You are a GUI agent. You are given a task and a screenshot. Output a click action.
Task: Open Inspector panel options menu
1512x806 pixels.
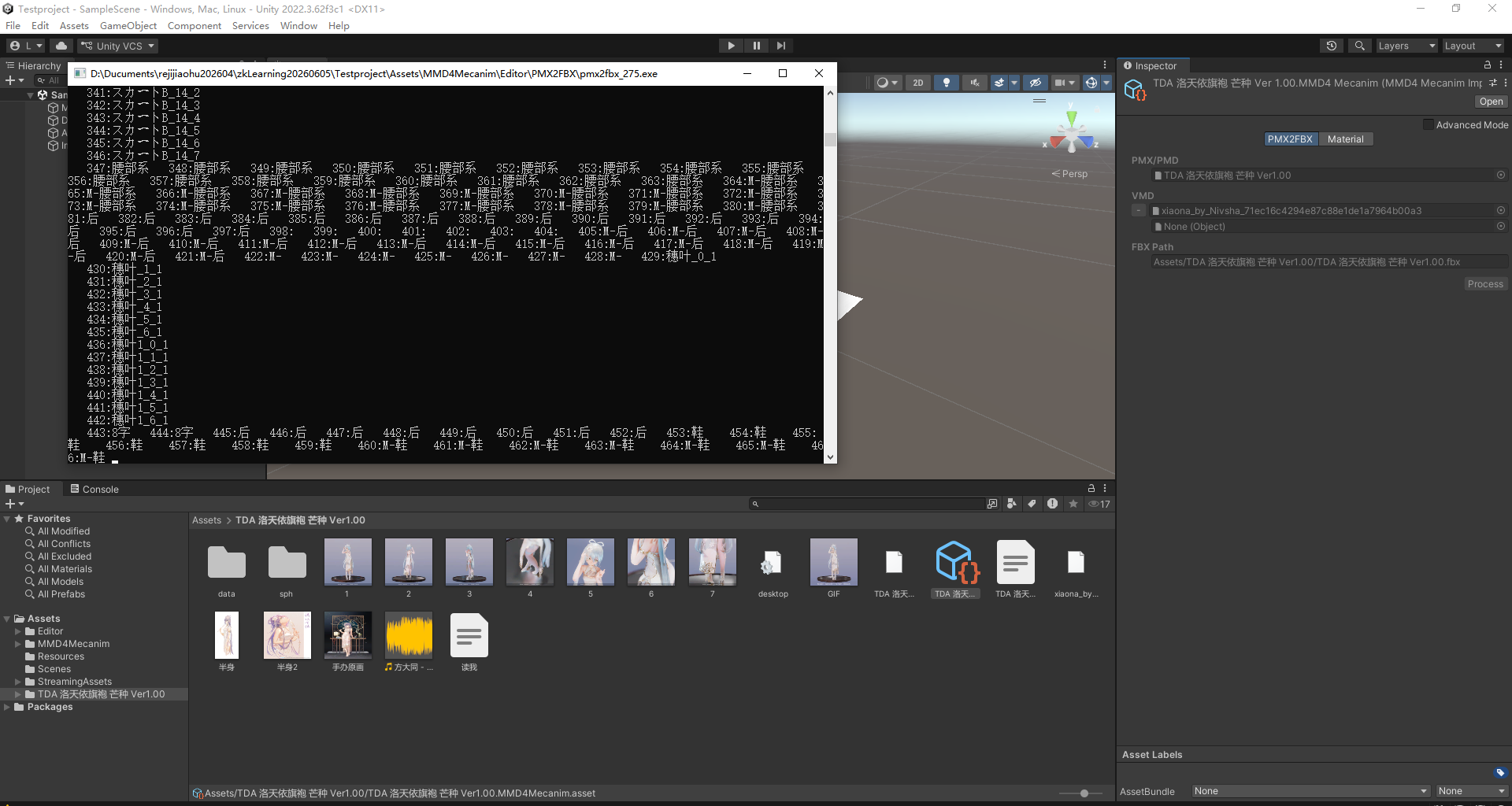[x=1501, y=65]
